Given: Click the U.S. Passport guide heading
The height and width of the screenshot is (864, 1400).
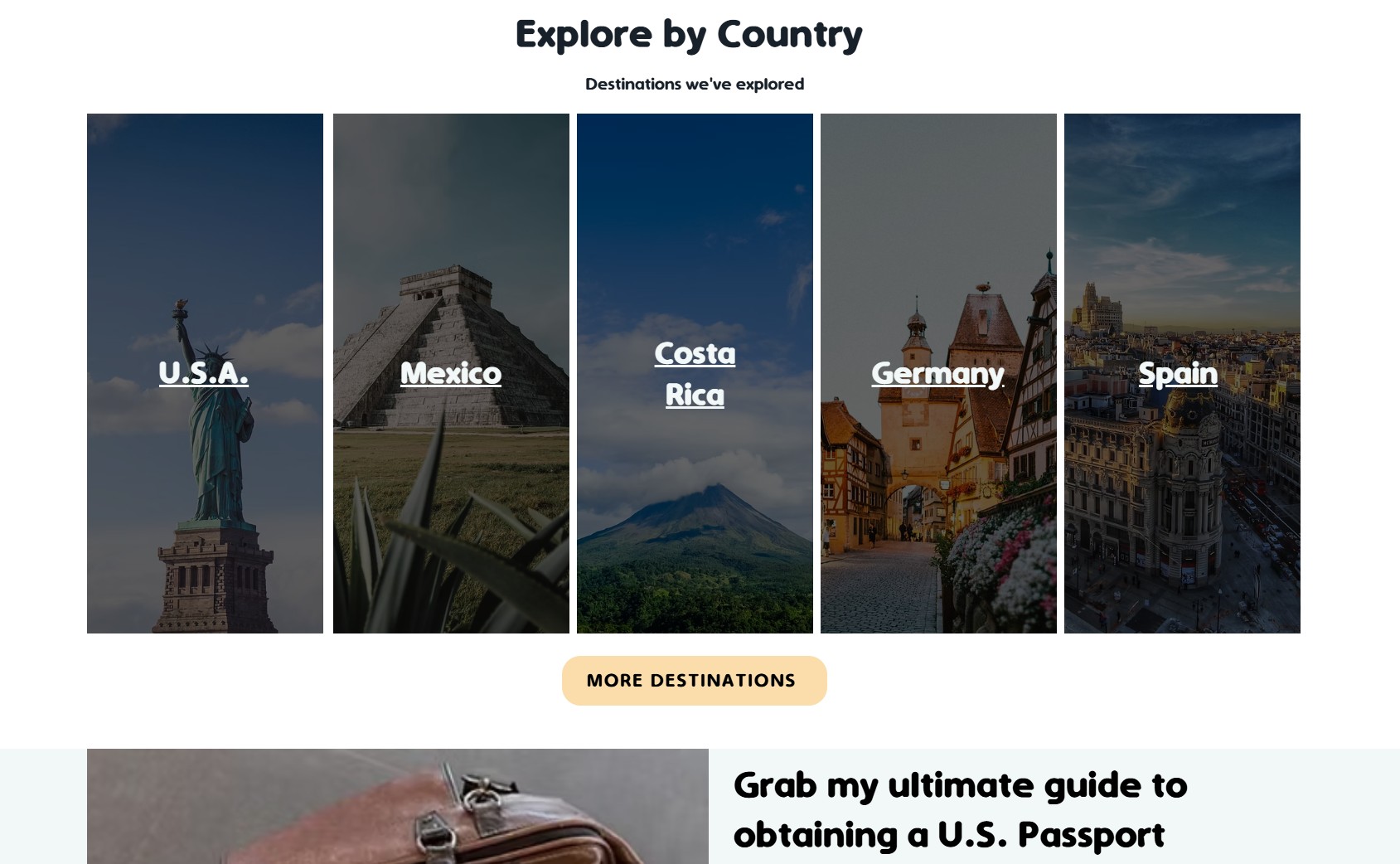Looking at the screenshot, I should (961, 810).
